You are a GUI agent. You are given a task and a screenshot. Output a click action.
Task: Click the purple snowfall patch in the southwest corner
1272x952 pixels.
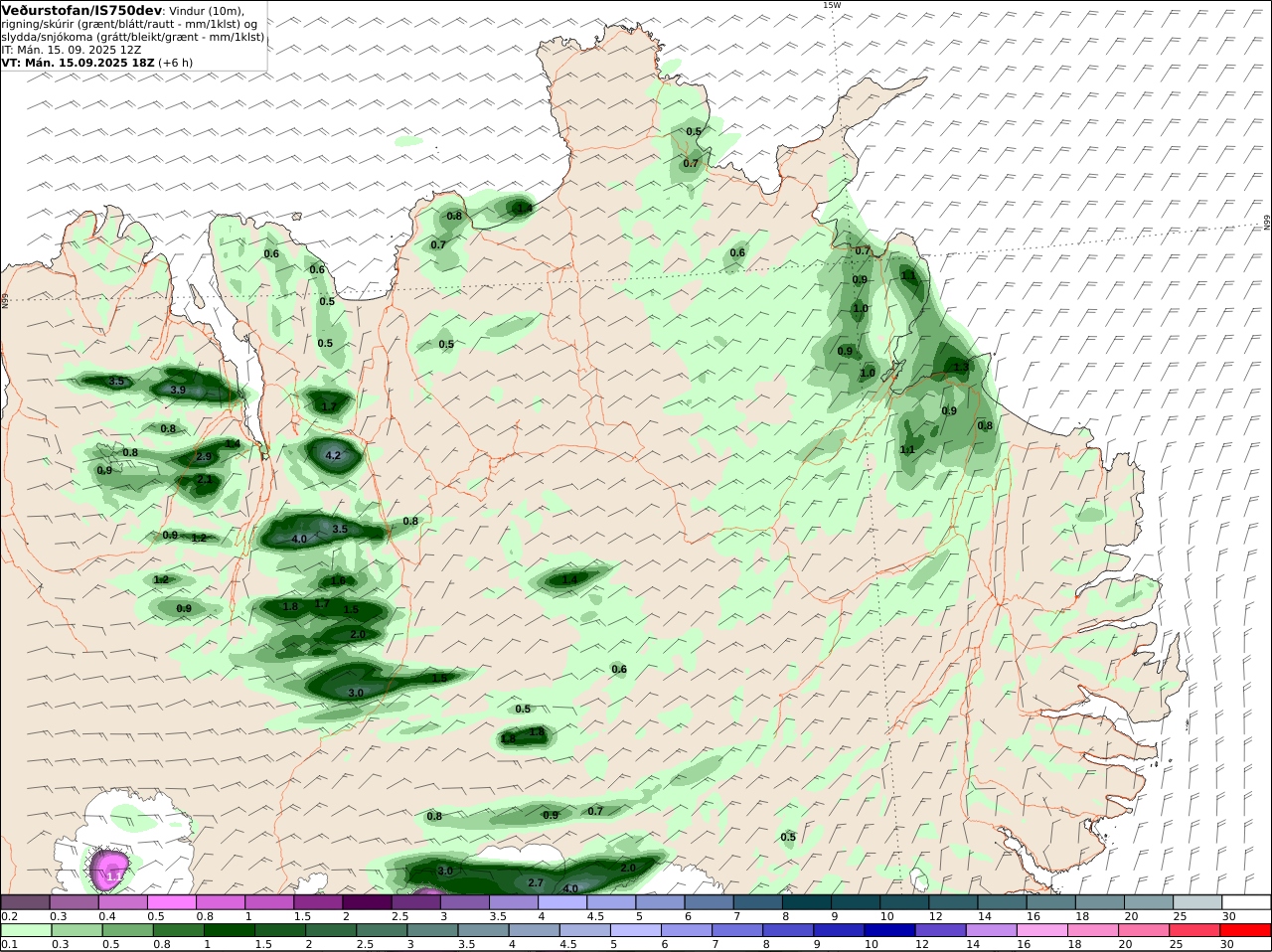[107, 871]
